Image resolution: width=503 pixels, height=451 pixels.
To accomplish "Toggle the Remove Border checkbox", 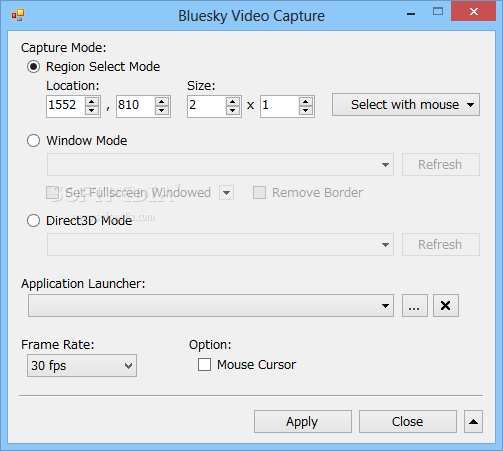I will [x=259, y=193].
